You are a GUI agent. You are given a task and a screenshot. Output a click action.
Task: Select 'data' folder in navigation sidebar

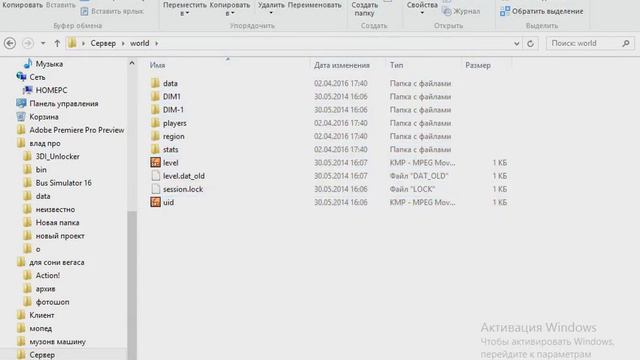click(x=43, y=196)
